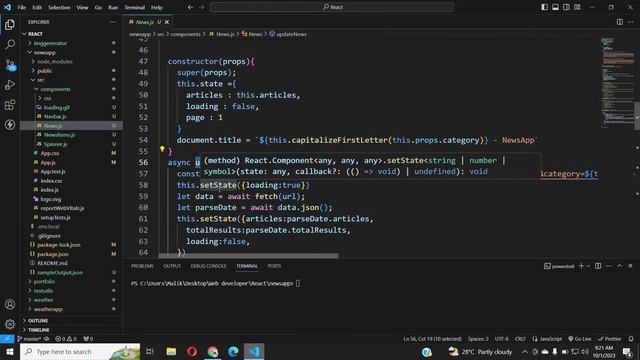Expand the imggenerator folder
This screenshot has height=360, width=640.
[71, 43]
